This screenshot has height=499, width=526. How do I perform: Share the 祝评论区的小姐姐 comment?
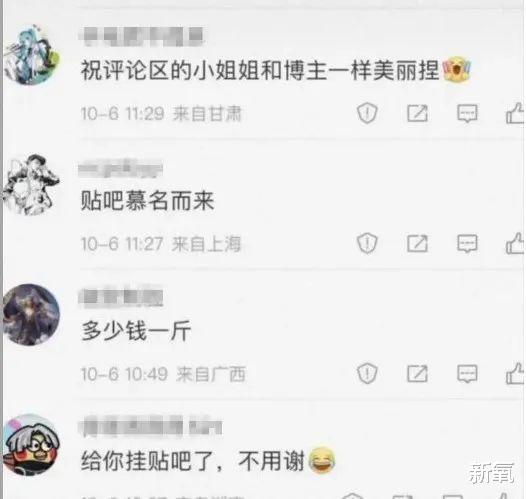click(x=417, y=113)
